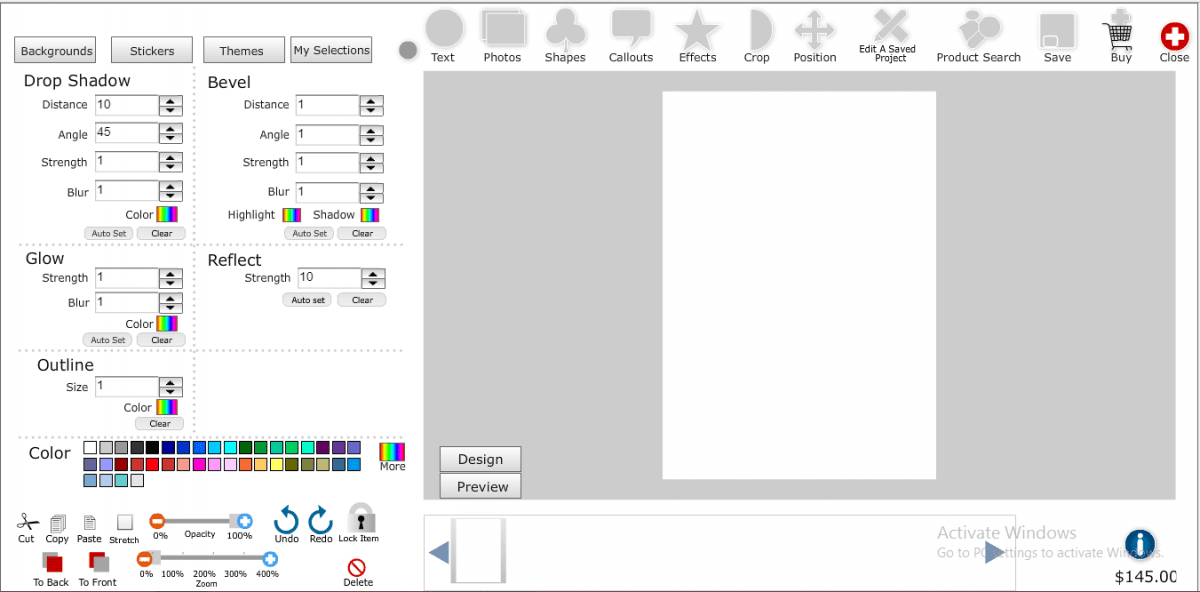Open the Drop Shadow color picker
Viewport: 1200px width, 592px height.
coord(167,214)
